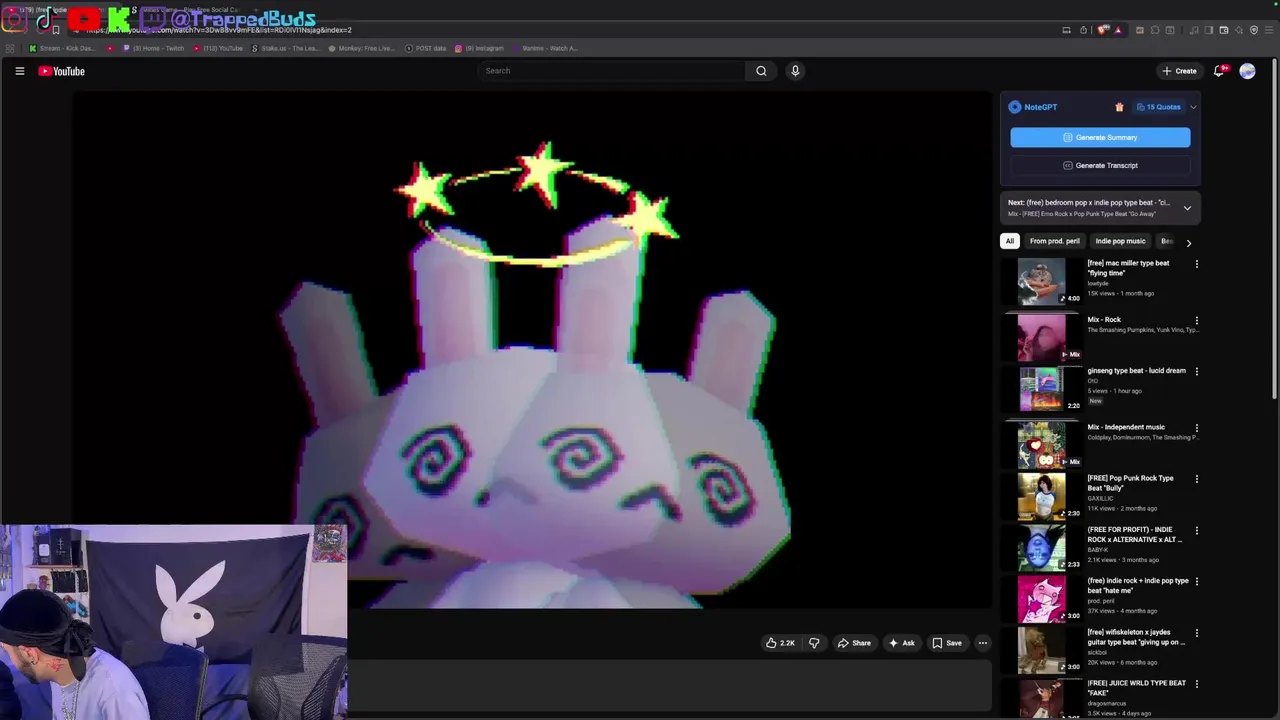Open the browser extensions puzzle icon
This screenshot has height=720, width=1280.
(x=1155, y=30)
